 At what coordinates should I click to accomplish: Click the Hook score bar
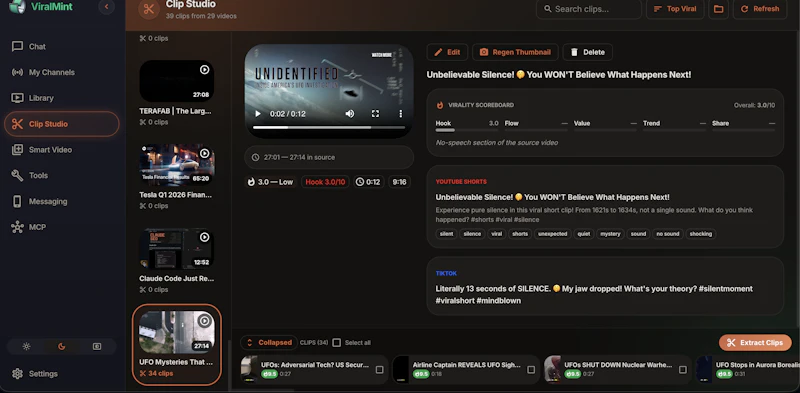click(x=467, y=131)
